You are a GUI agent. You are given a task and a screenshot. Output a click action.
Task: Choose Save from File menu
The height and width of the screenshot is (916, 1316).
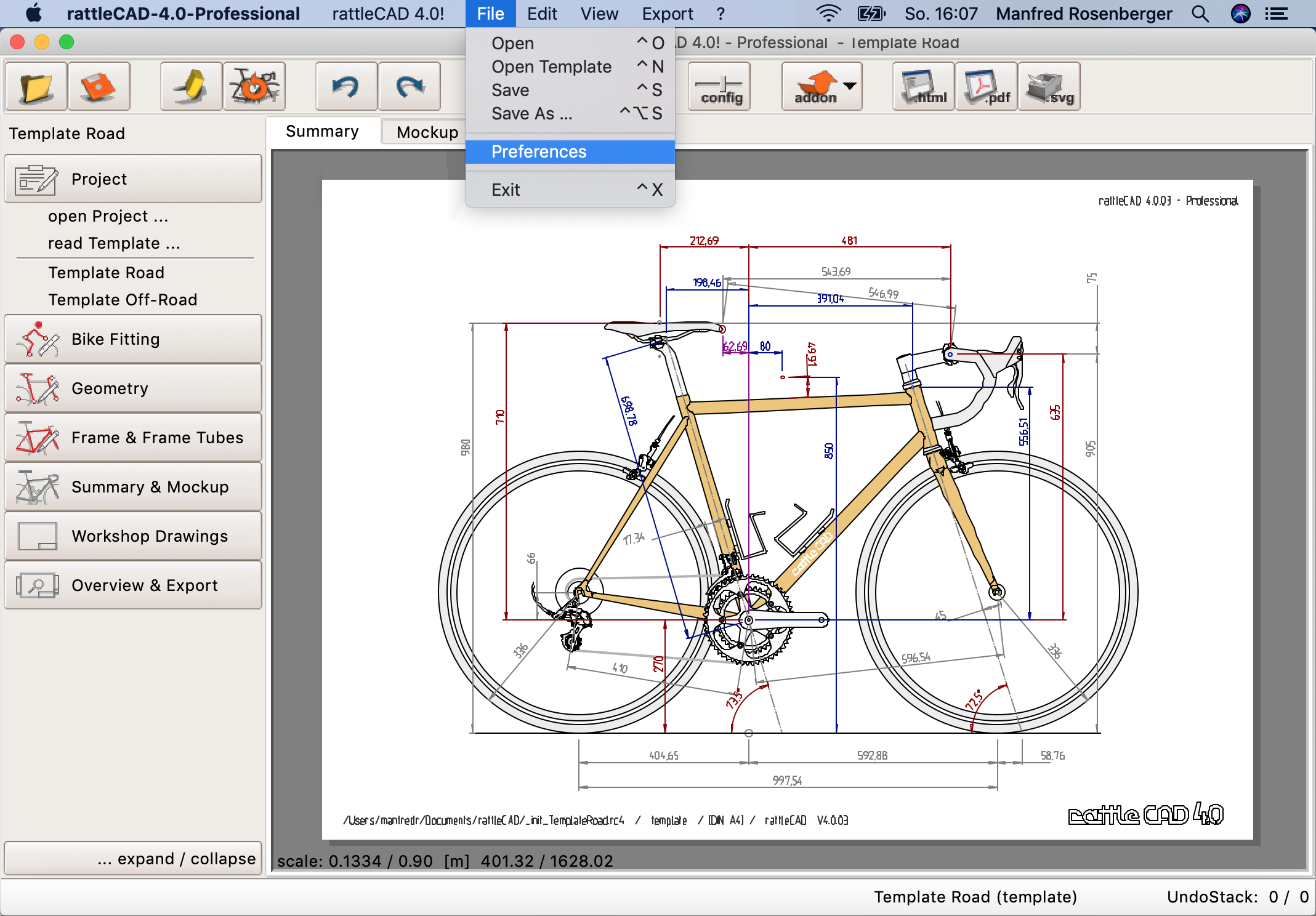(x=570, y=90)
